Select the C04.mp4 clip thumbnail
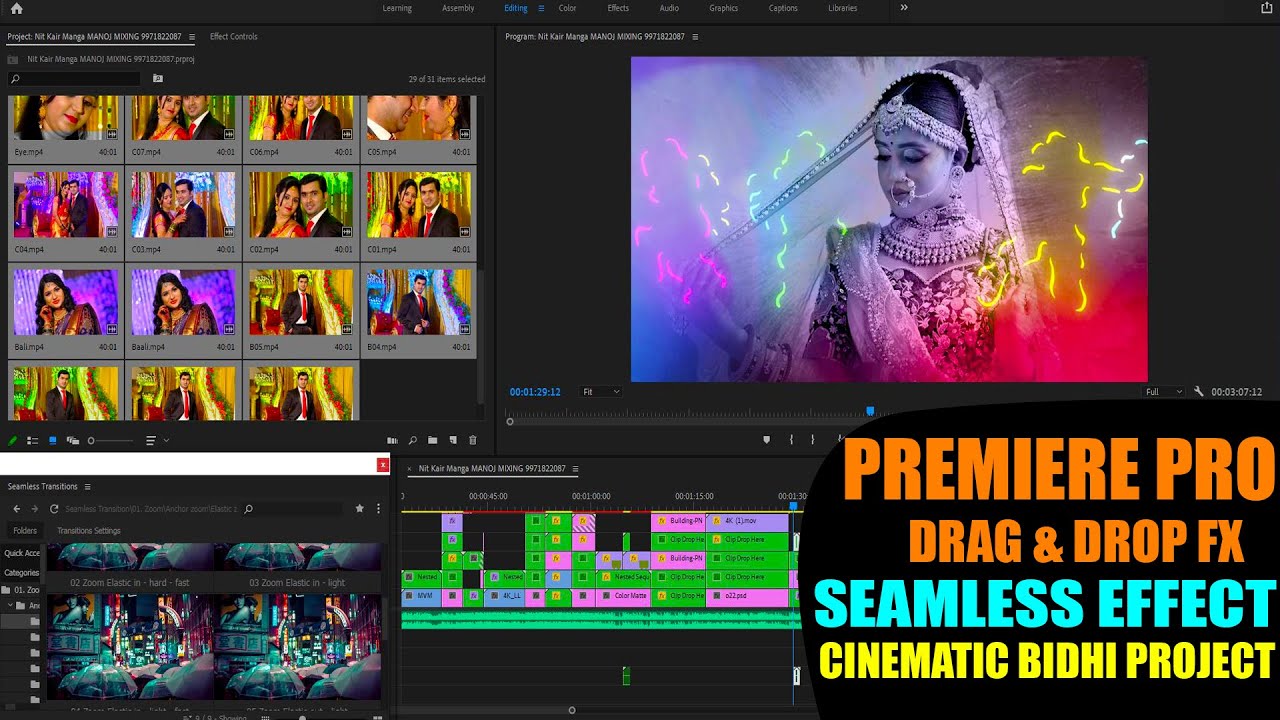The height and width of the screenshot is (720, 1280). coord(65,205)
